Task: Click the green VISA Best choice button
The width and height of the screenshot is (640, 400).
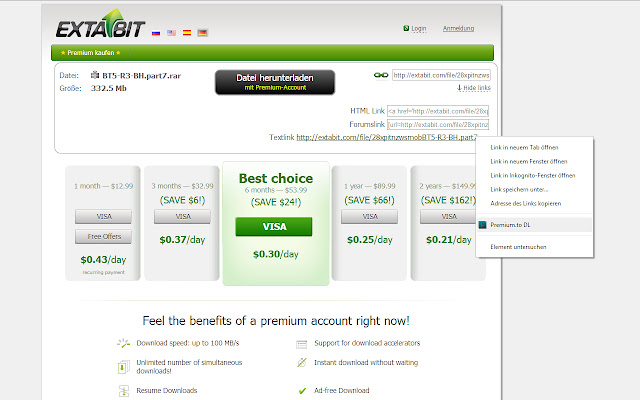Action: pos(274,227)
